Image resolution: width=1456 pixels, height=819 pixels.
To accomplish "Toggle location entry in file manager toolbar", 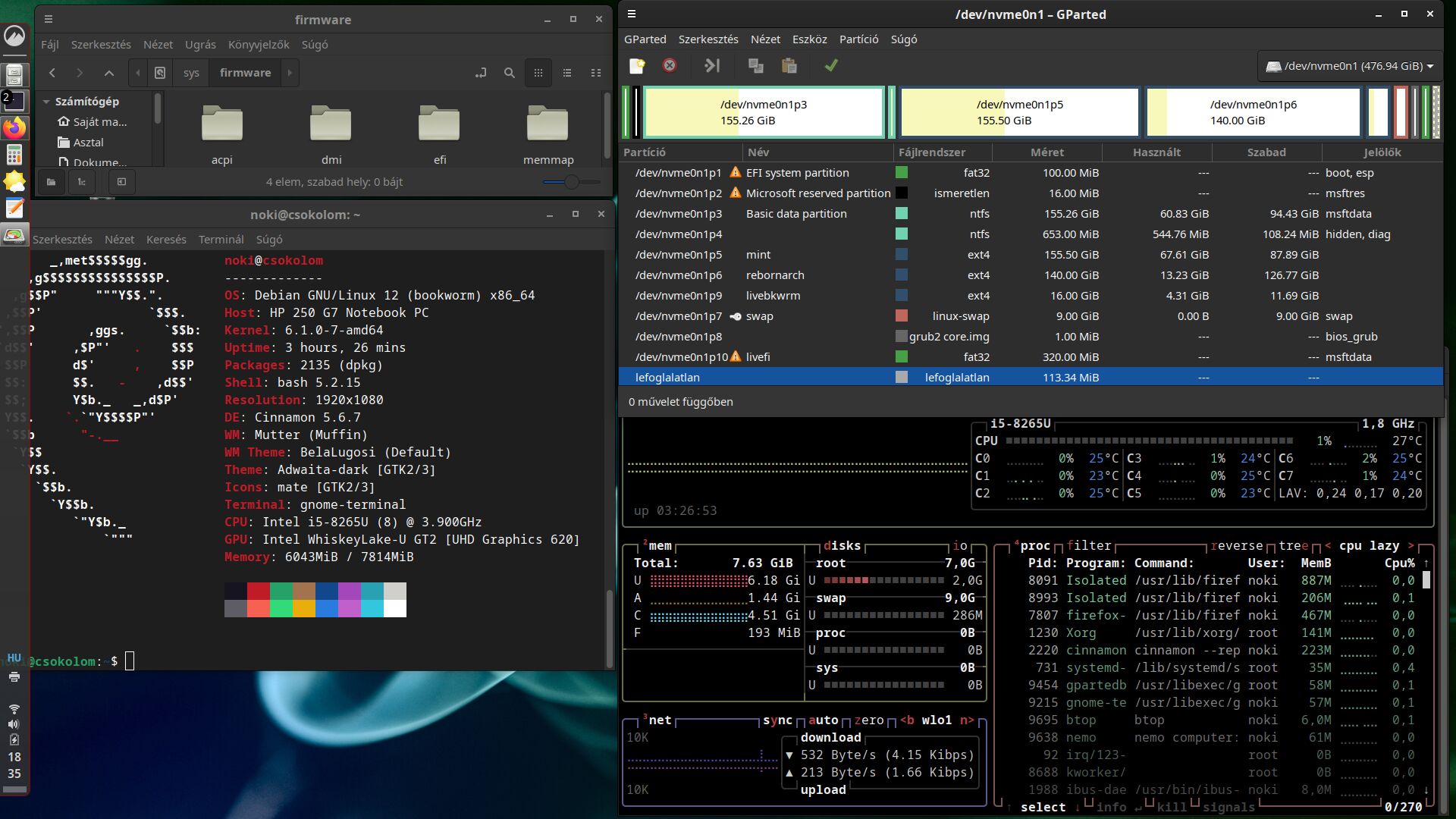I will 481,73.
